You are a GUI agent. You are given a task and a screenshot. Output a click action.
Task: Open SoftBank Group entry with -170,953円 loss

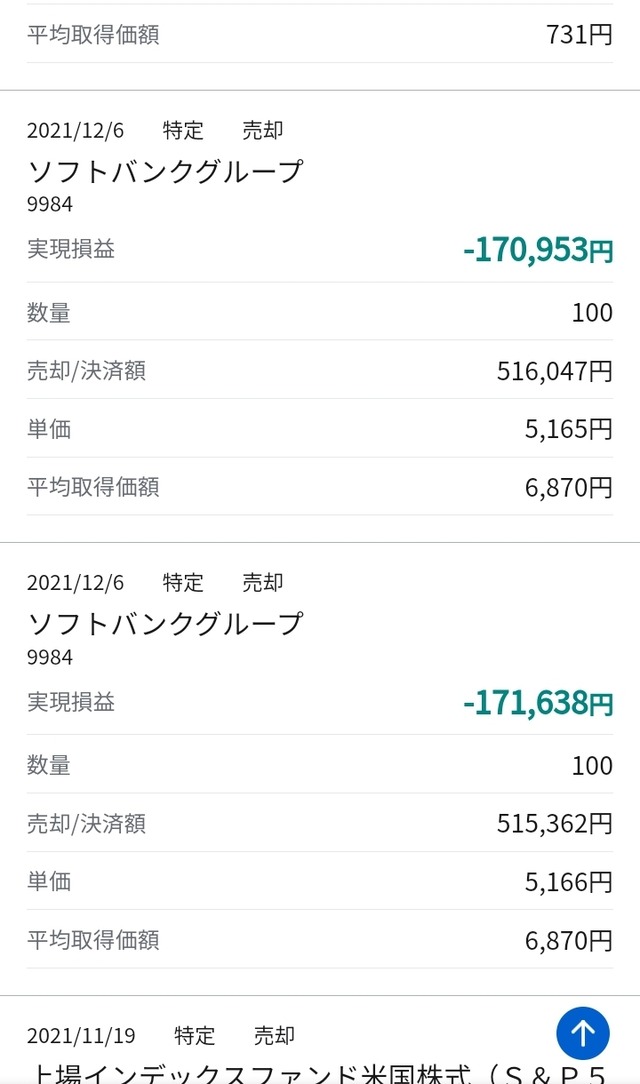point(165,172)
